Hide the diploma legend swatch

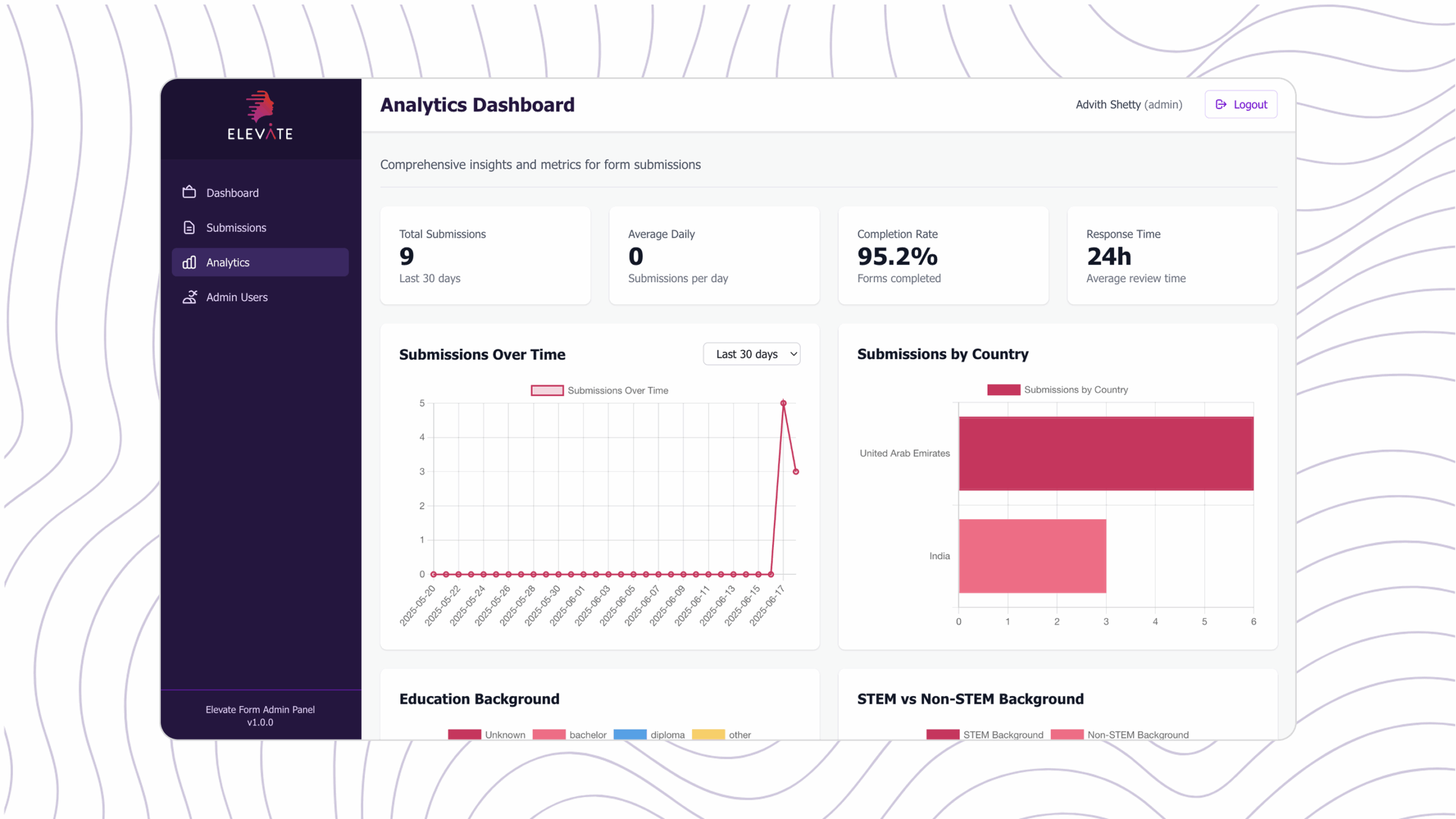pyautogui.click(x=630, y=734)
